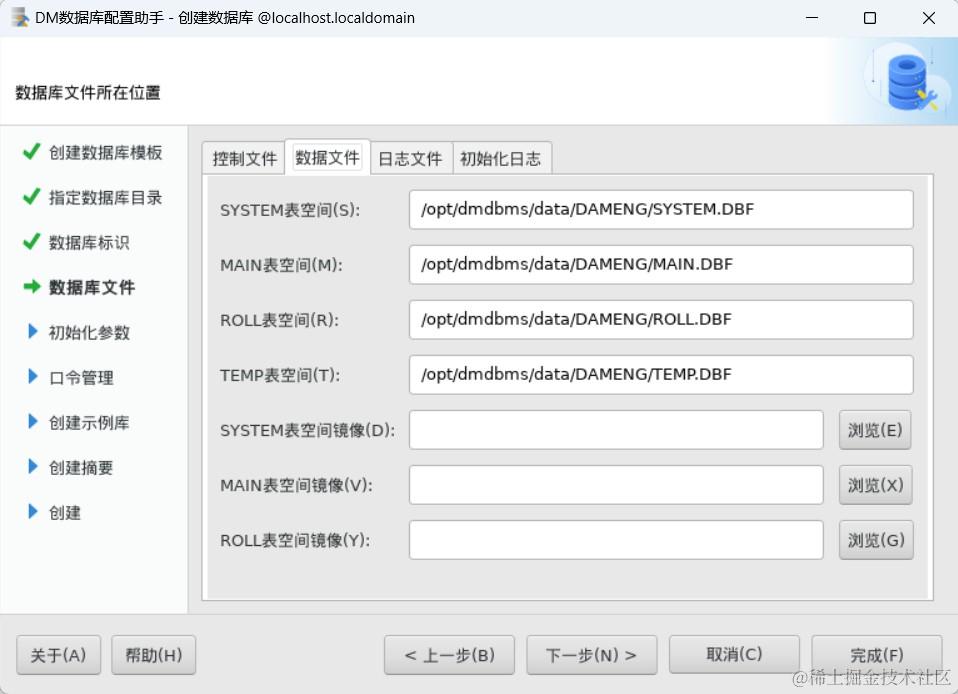Go back with 上一步(B)
The image size is (958, 694).
tap(449, 655)
